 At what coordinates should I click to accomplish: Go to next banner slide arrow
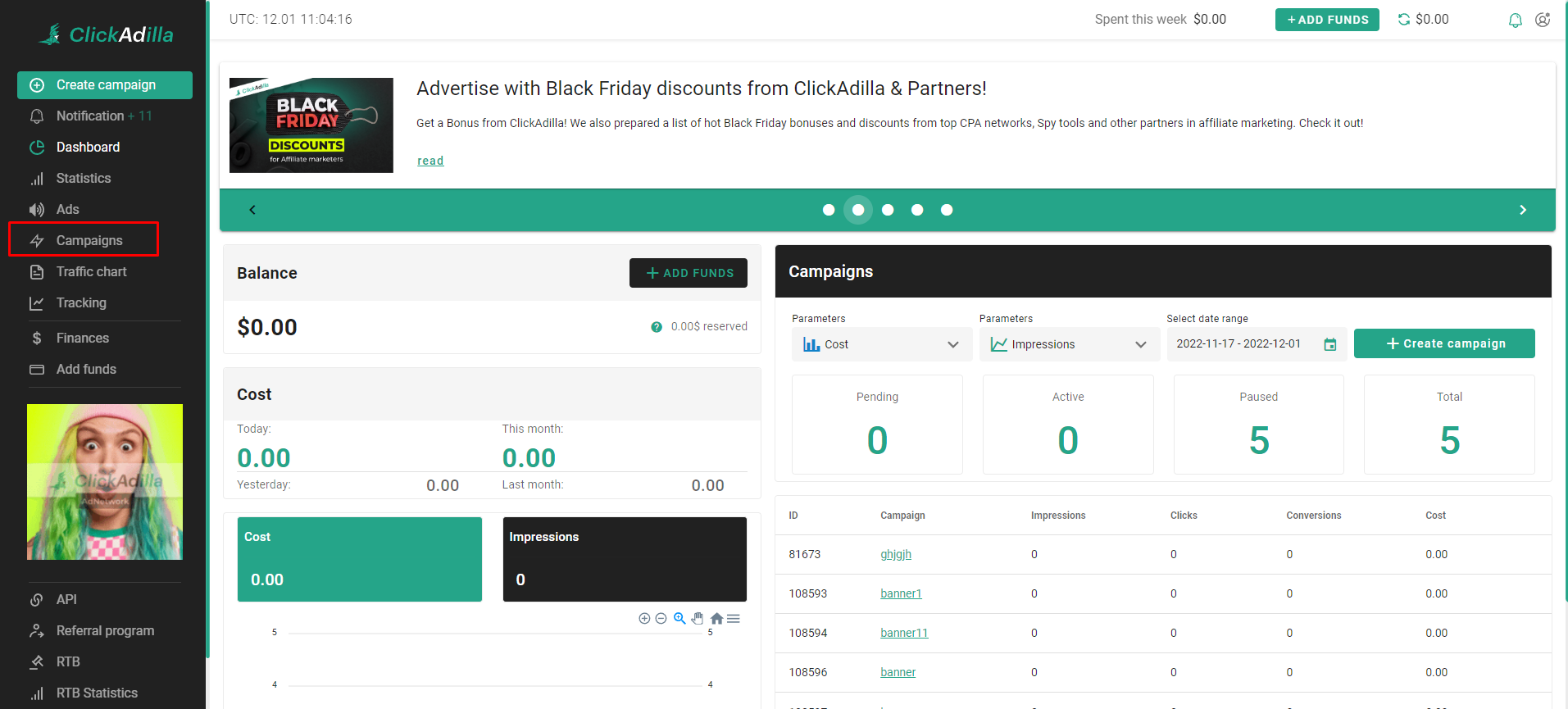1523,210
